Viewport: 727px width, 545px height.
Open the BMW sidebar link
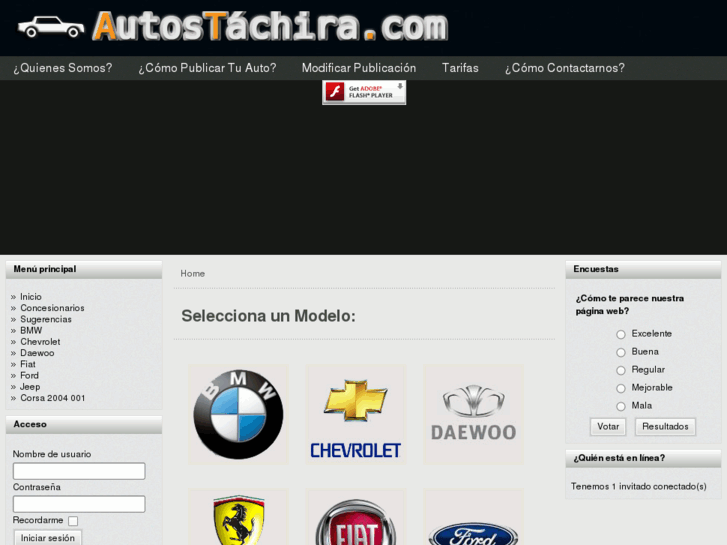click(x=31, y=330)
